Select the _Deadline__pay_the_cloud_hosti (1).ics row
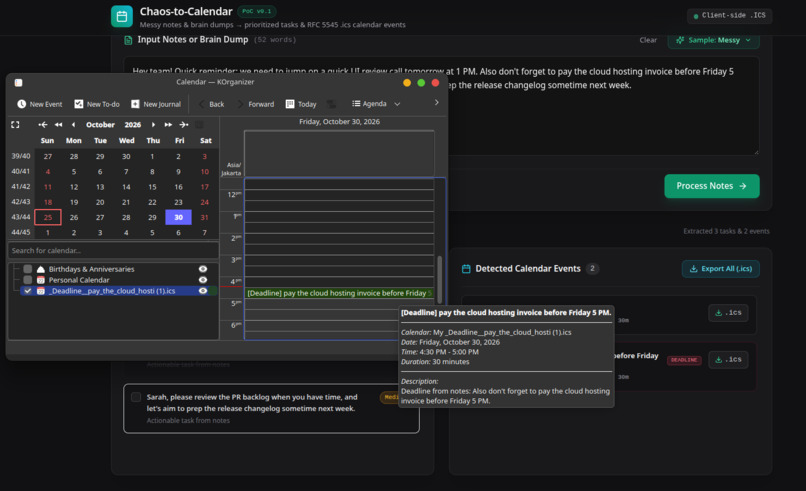This screenshot has width=806, height=491. coord(112,291)
